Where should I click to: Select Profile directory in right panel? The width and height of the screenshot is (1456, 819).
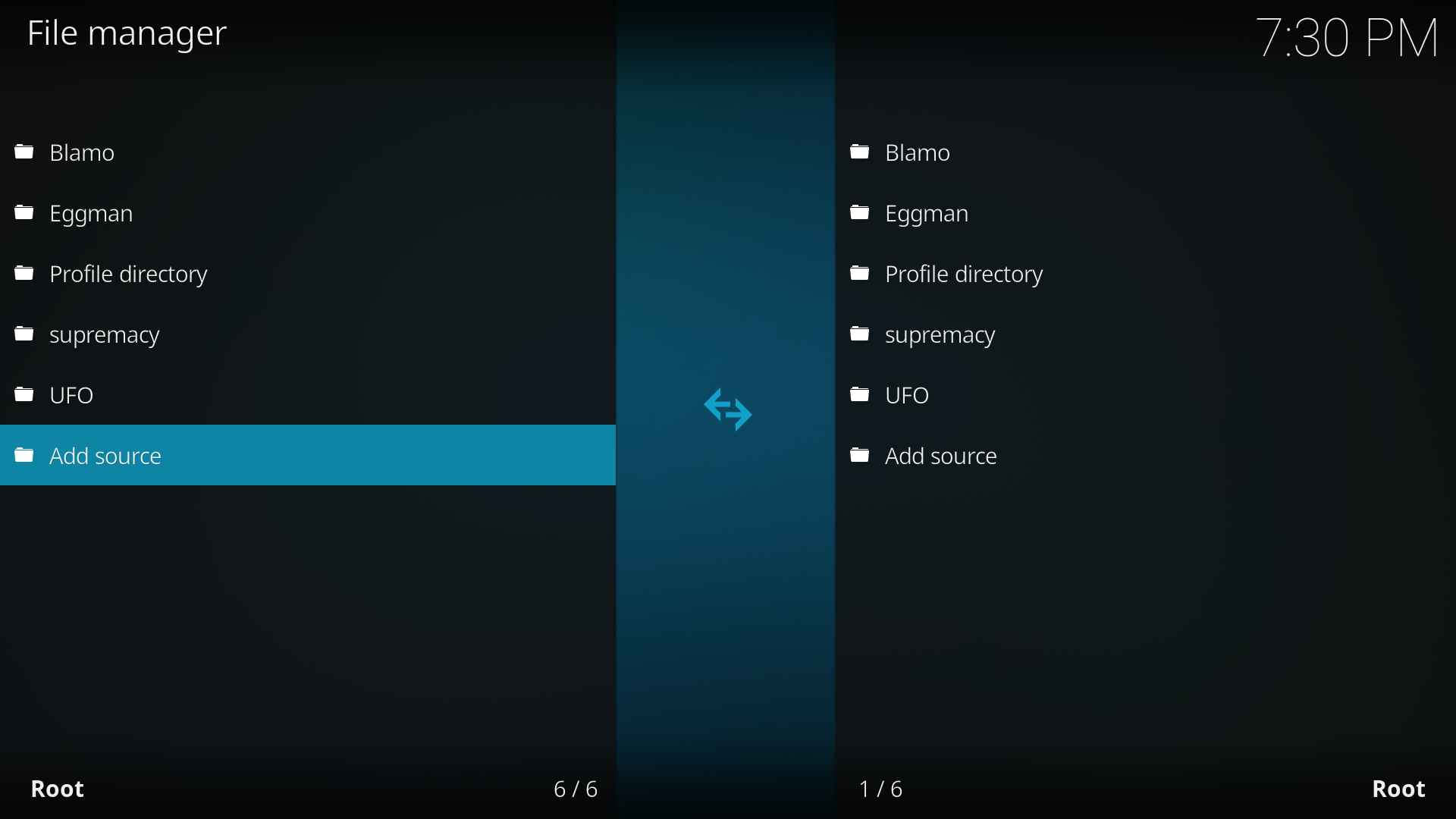tap(964, 273)
